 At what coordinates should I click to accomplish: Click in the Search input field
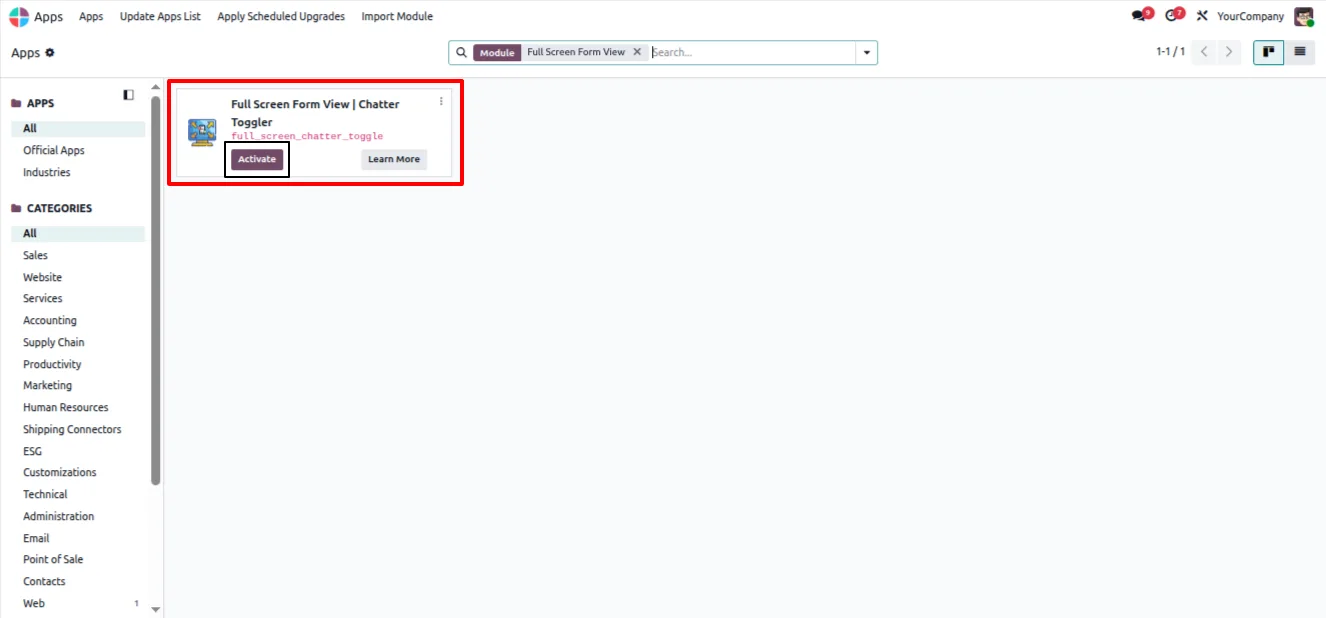tap(752, 52)
